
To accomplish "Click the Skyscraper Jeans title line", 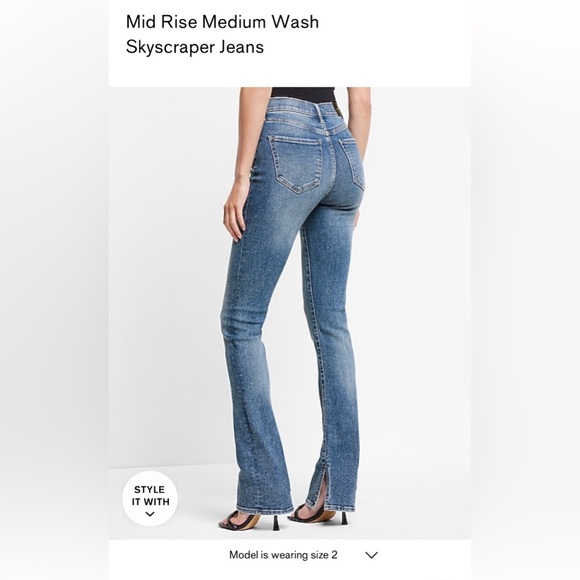I will click(195, 47).
